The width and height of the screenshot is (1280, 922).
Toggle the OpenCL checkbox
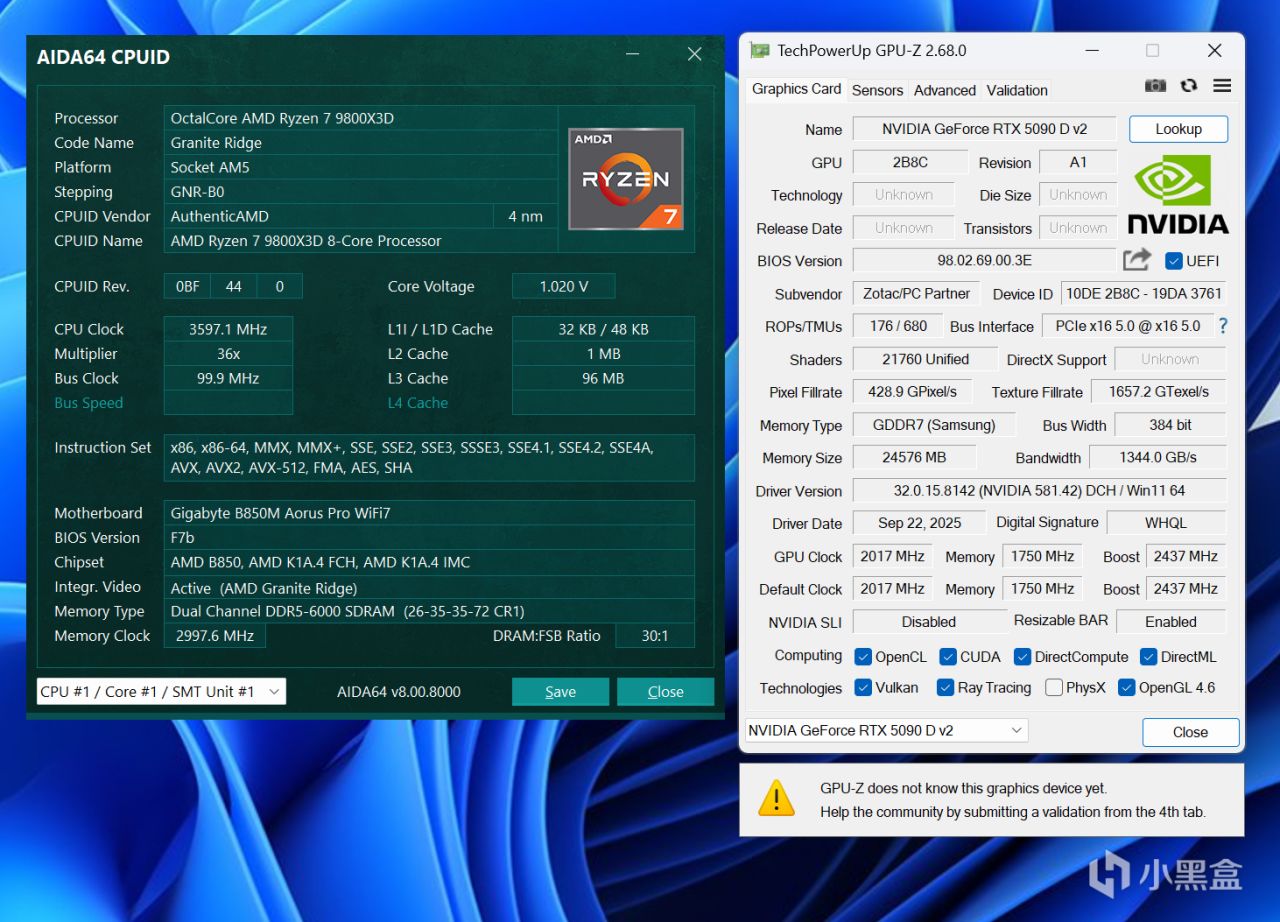pos(863,657)
